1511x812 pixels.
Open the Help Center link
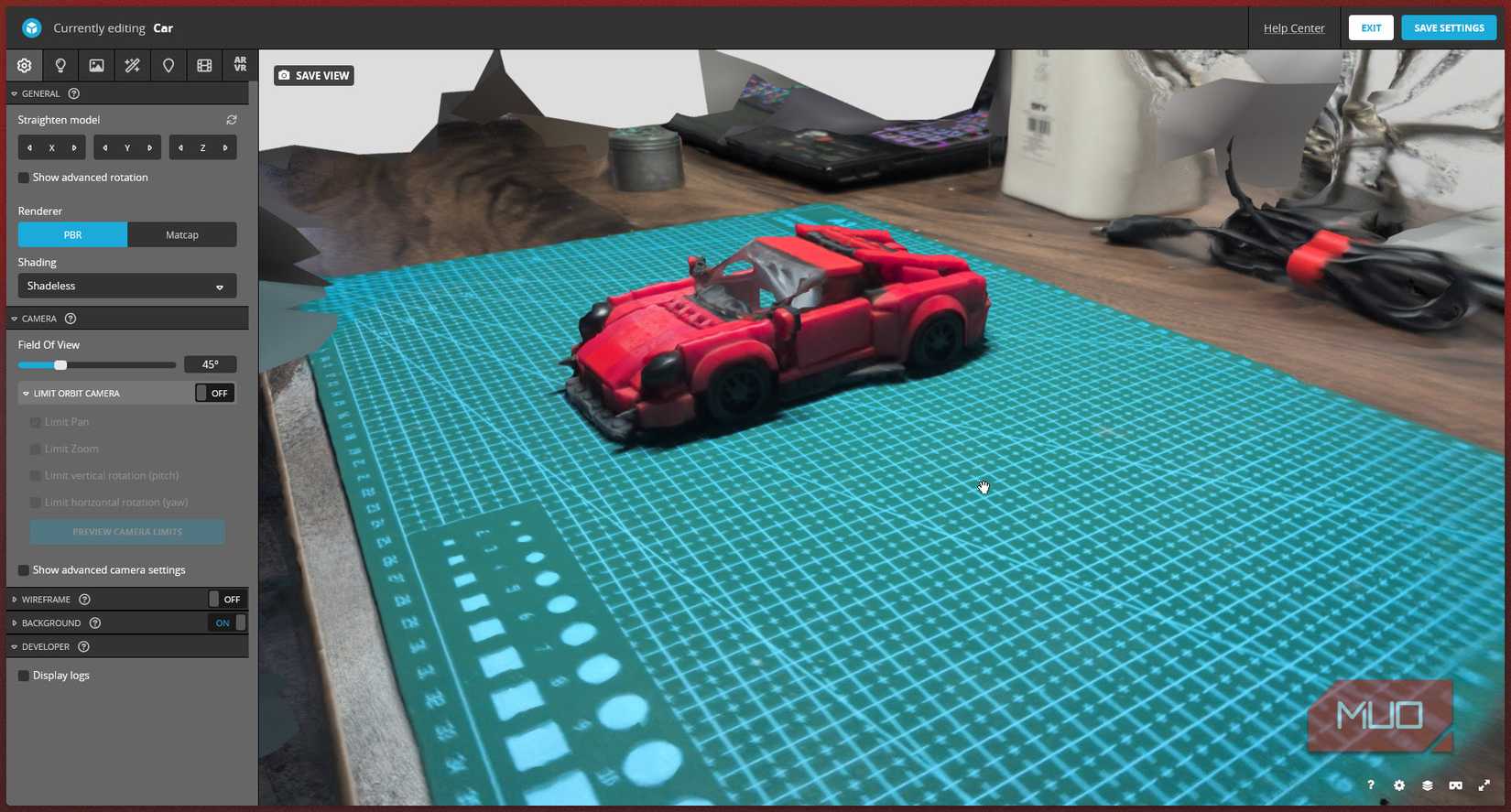tap(1294, 28)
